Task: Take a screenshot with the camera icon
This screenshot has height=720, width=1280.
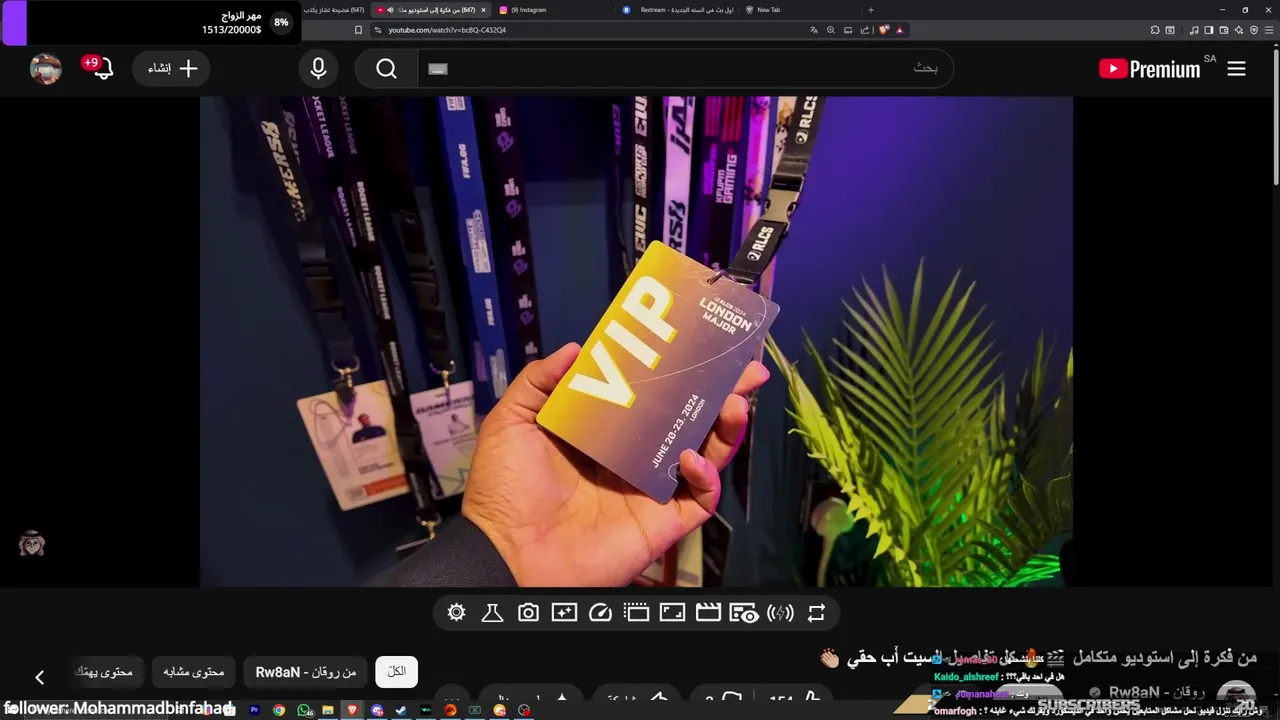Action: click(x=528, y=613)
